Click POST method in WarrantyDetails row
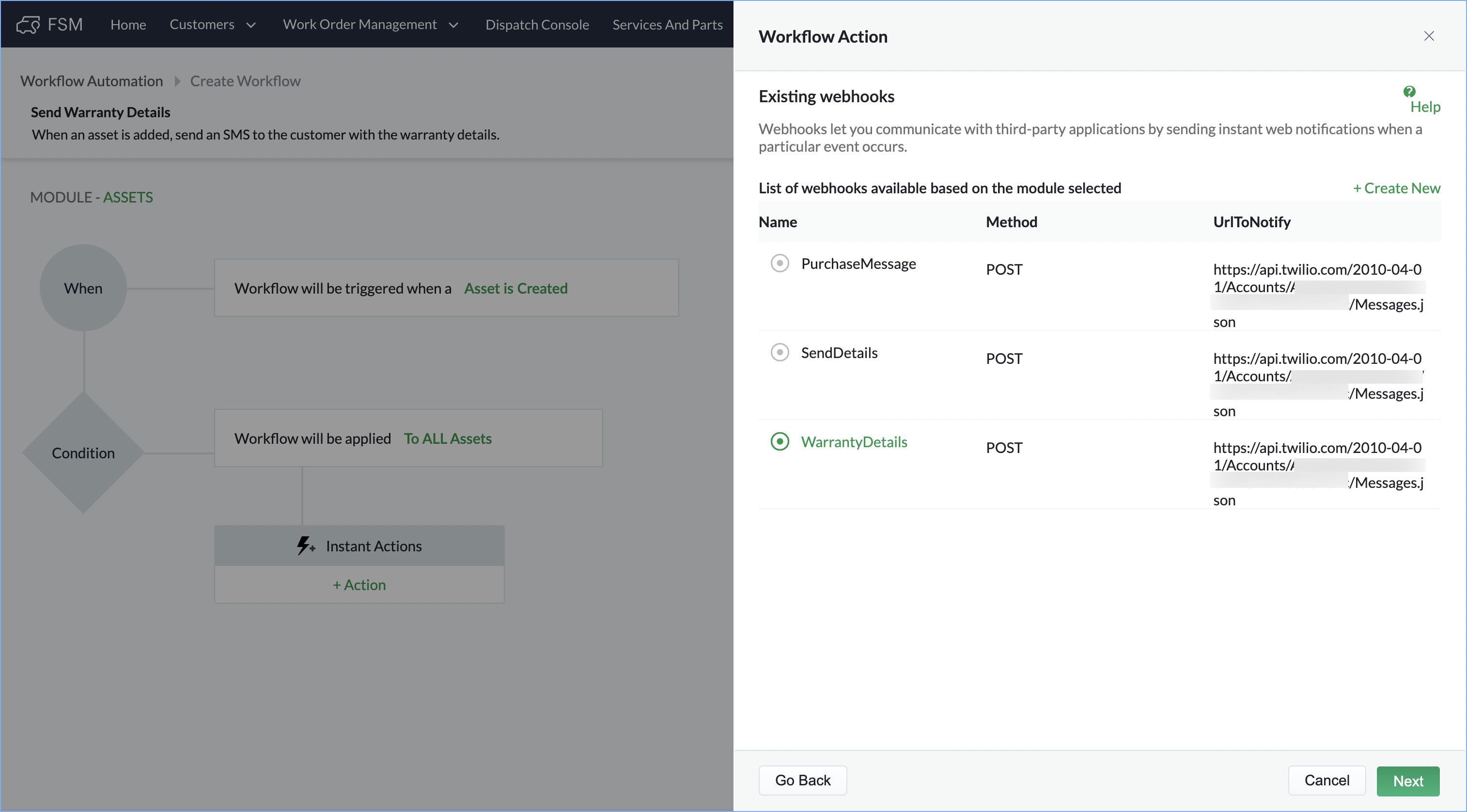 [x=1004, y=448]
